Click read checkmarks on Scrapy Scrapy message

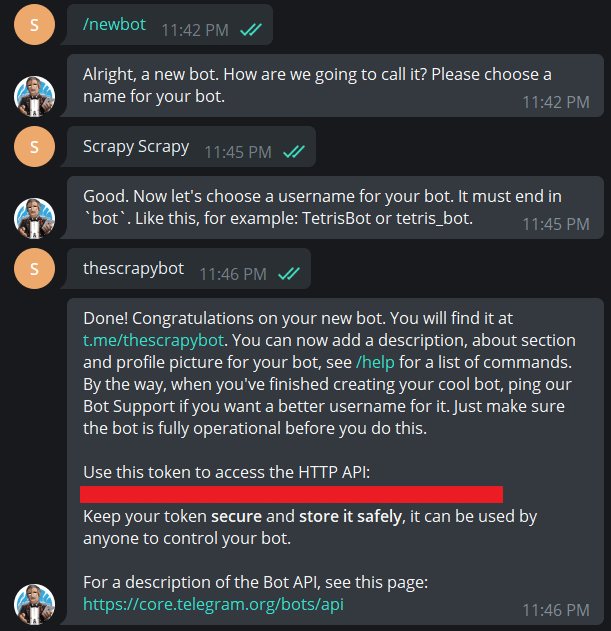coord(294,152)
